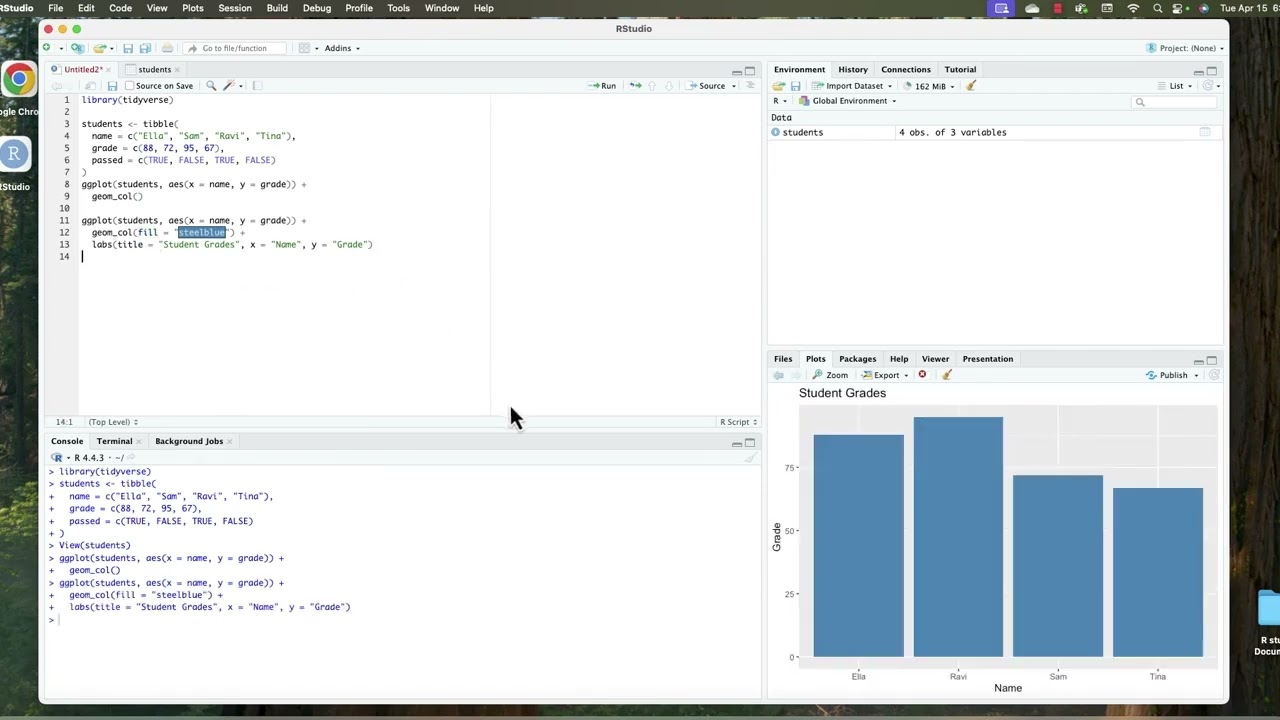Click the Ravi bar in the Student Grades plot

pos(958,536)
